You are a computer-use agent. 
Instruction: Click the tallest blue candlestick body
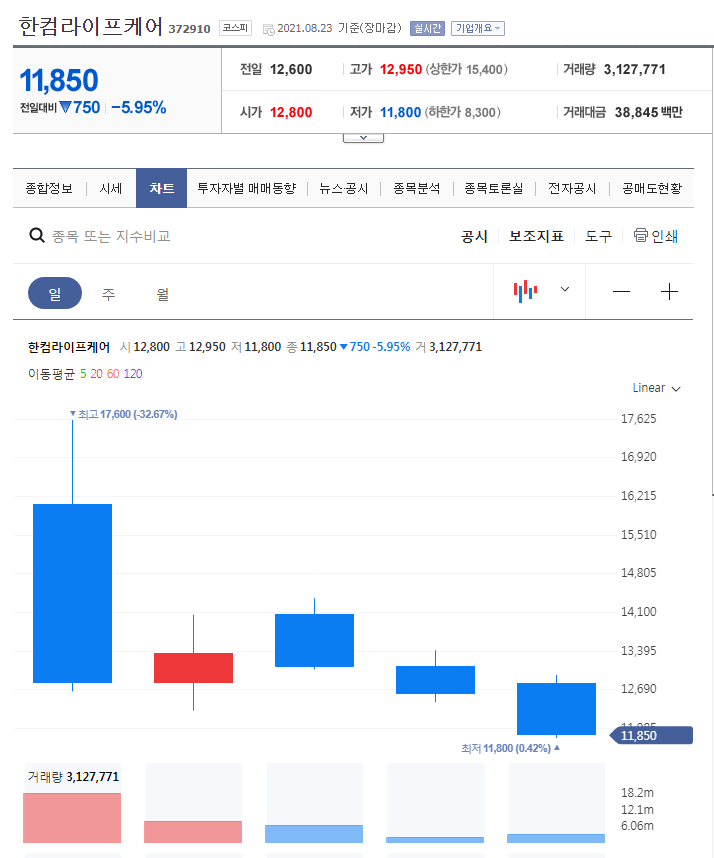(x=72, y=593)
